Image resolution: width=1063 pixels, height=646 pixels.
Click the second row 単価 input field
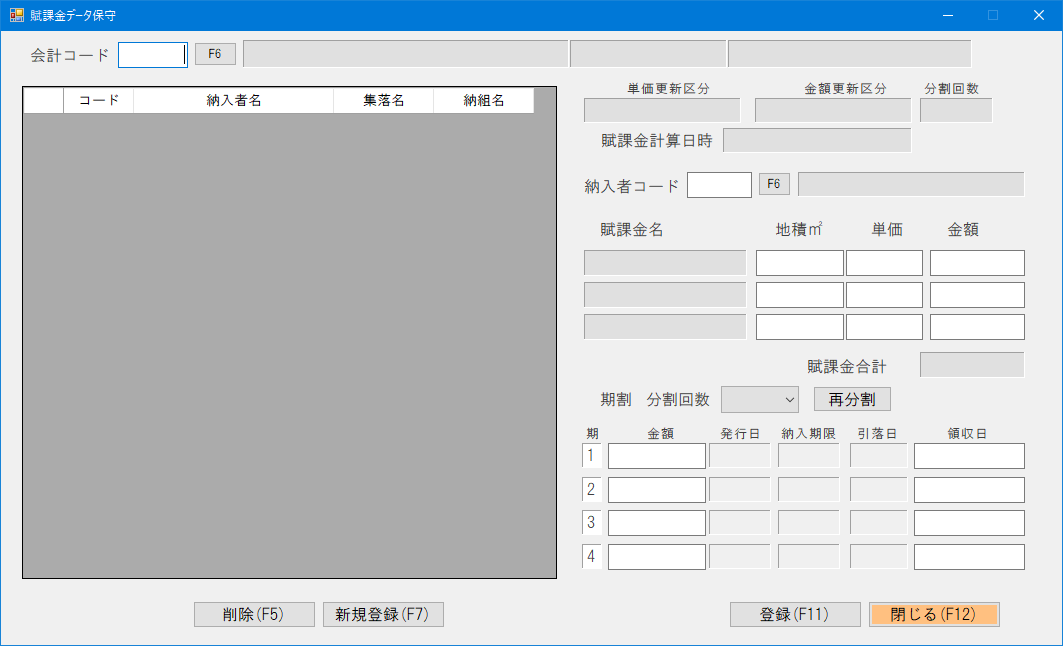[884, 294]
